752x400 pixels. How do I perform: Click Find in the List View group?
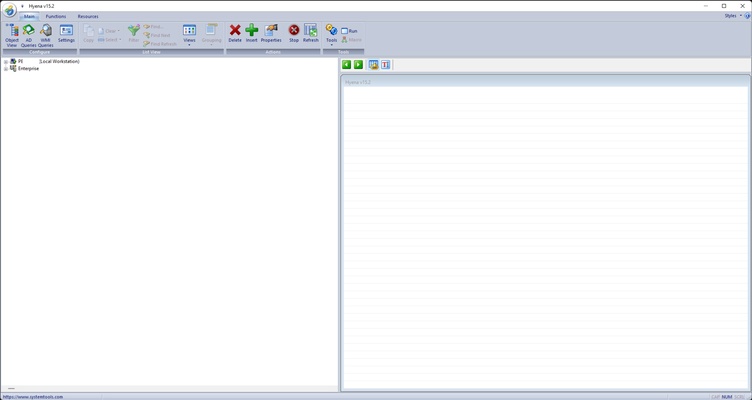[153, 27]
